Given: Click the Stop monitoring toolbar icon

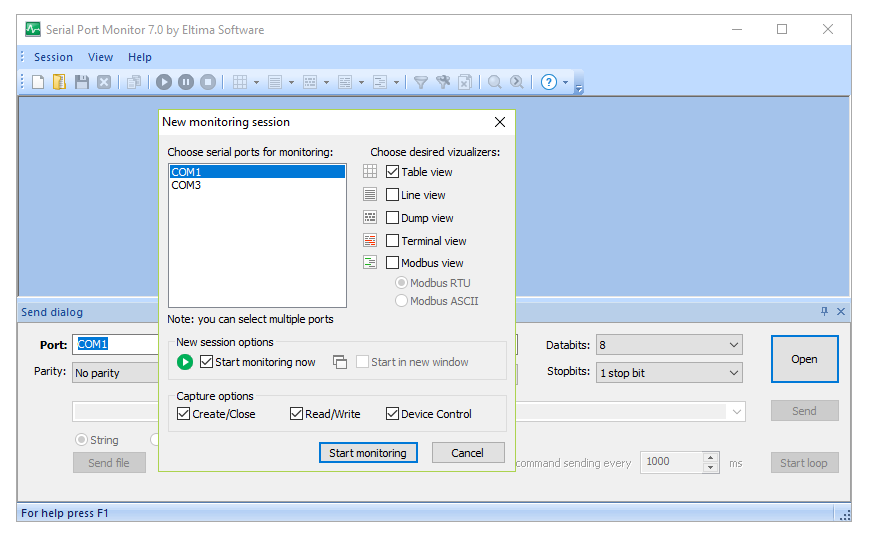Looking at the screenshot, I should [x=208, y=82].
